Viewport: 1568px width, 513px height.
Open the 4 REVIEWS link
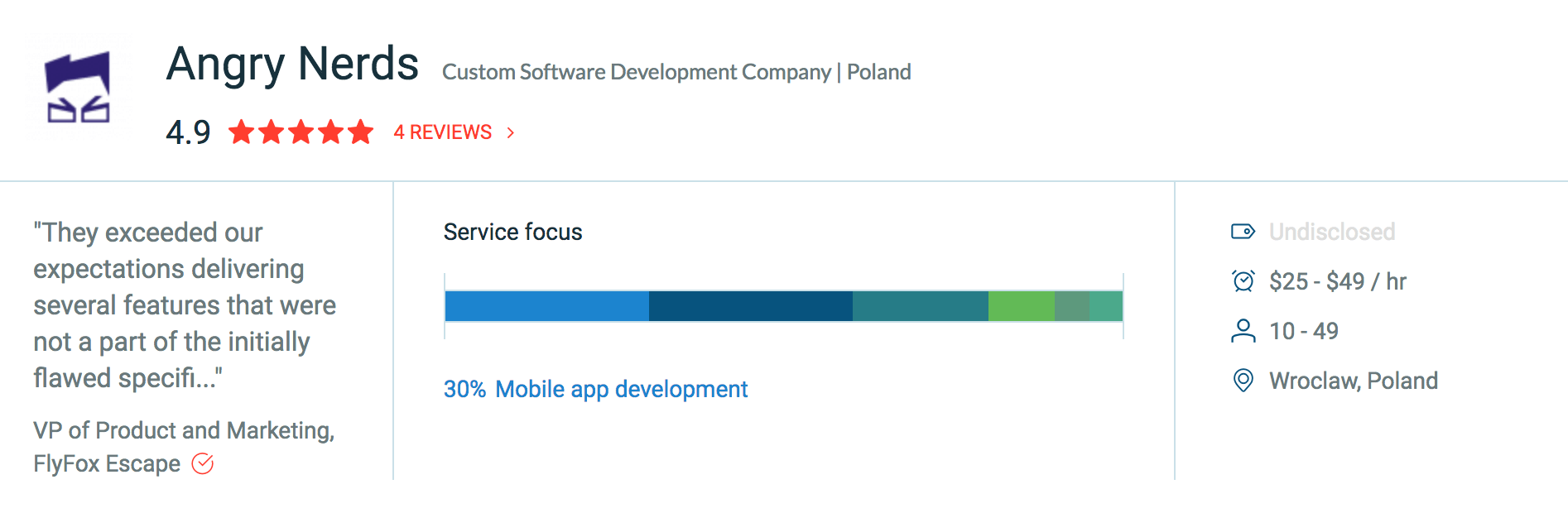tap(442, 132)
